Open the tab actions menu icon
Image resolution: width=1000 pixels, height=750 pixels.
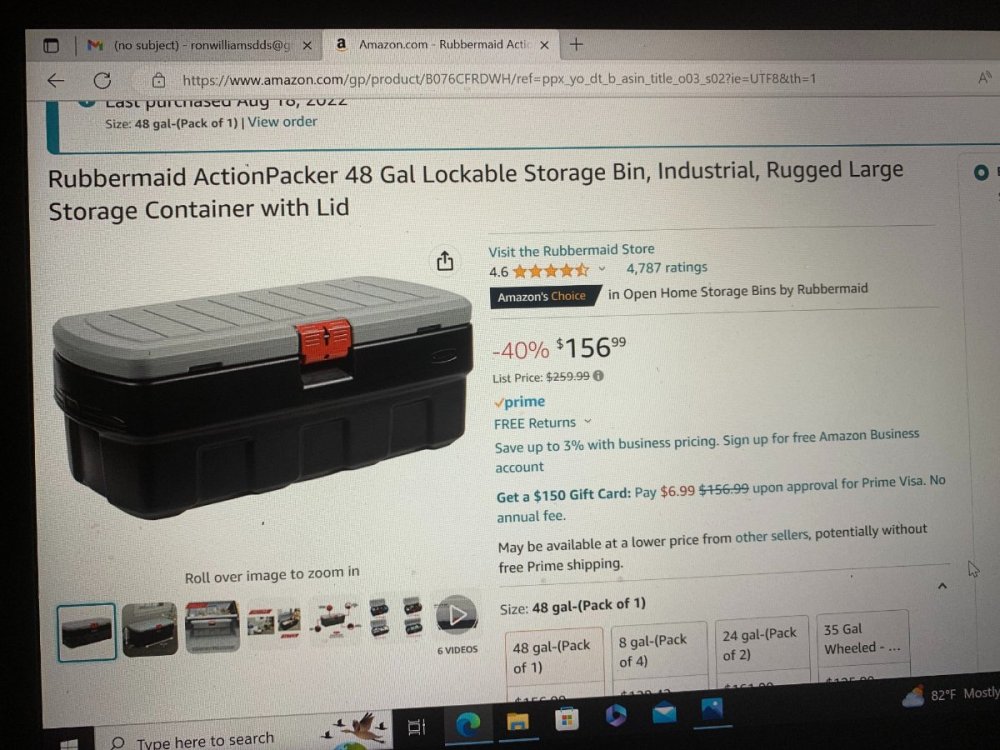click(51, 45)
